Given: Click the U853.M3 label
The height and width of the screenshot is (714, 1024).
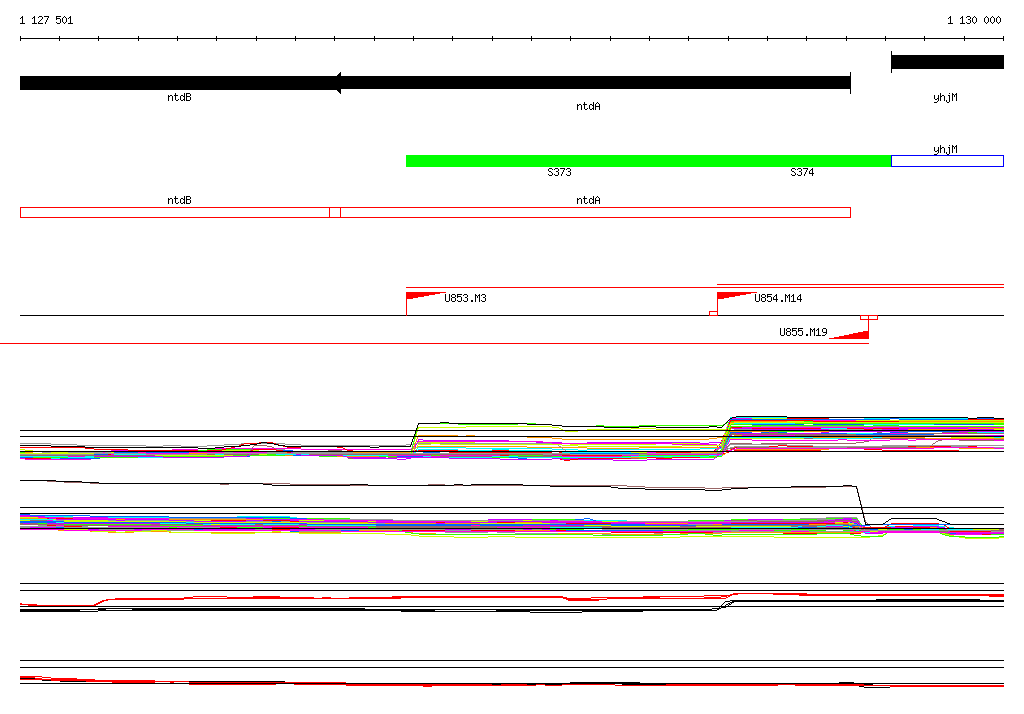Looking at the screenshot, I should tap(465, 299).
